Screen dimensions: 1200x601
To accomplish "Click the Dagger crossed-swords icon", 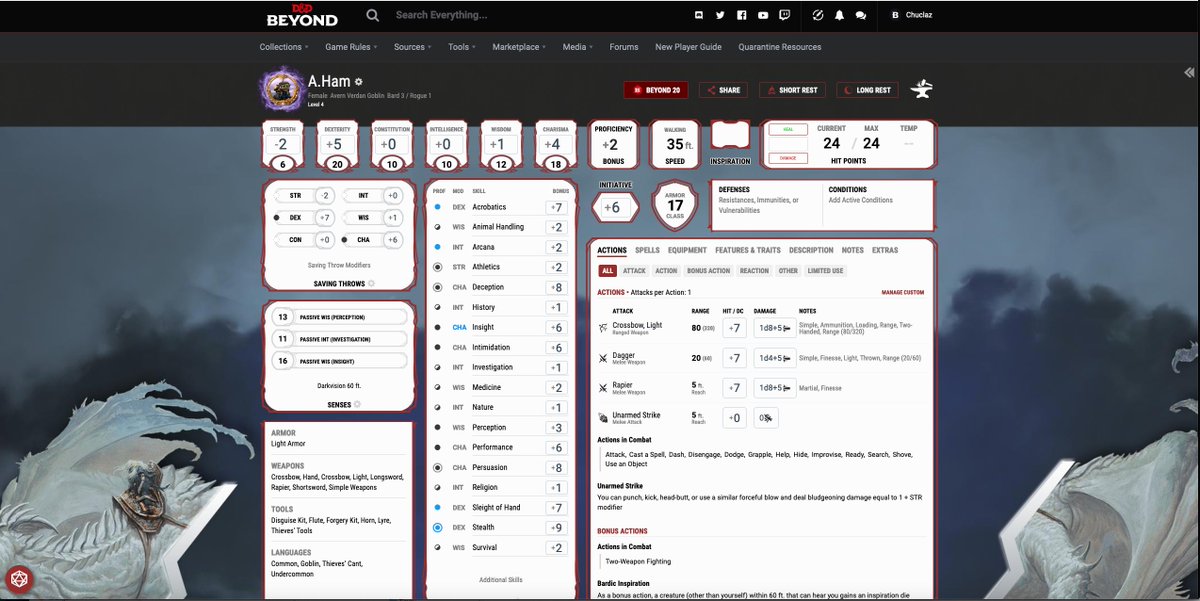I will (603, 357).
